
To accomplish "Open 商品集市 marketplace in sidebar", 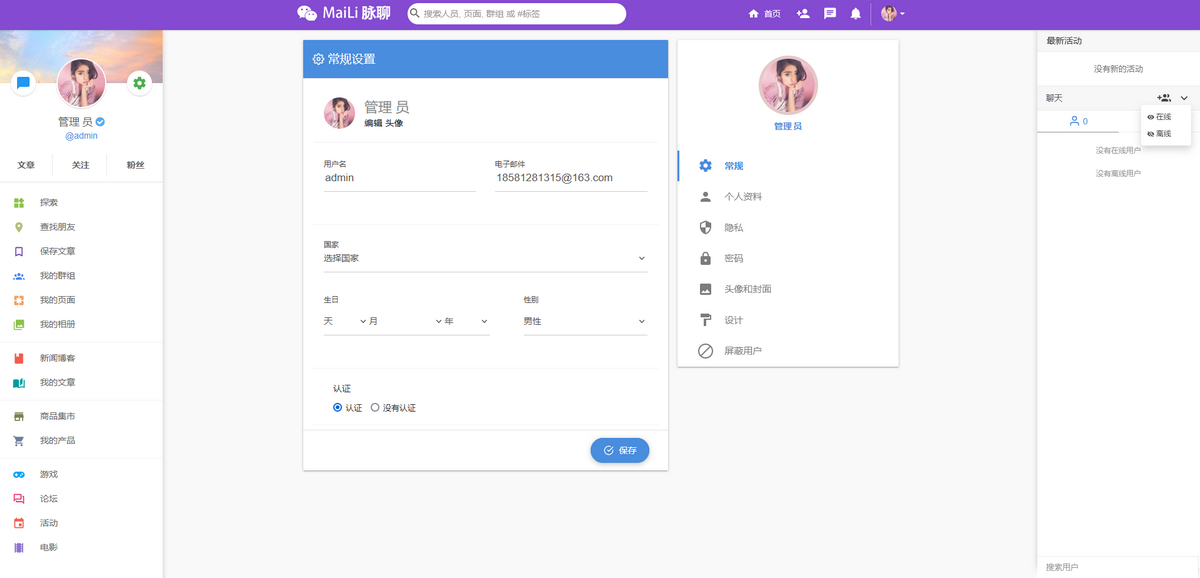I will pyautogui.click(x=81, y=416).
